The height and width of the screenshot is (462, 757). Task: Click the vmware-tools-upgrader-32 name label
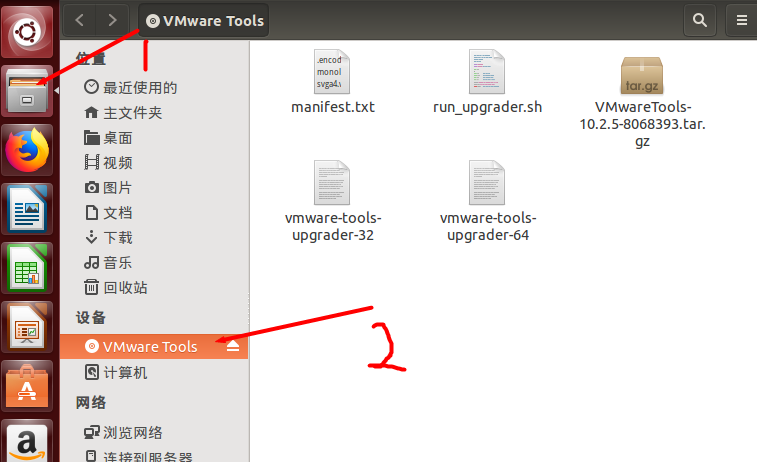333,226
